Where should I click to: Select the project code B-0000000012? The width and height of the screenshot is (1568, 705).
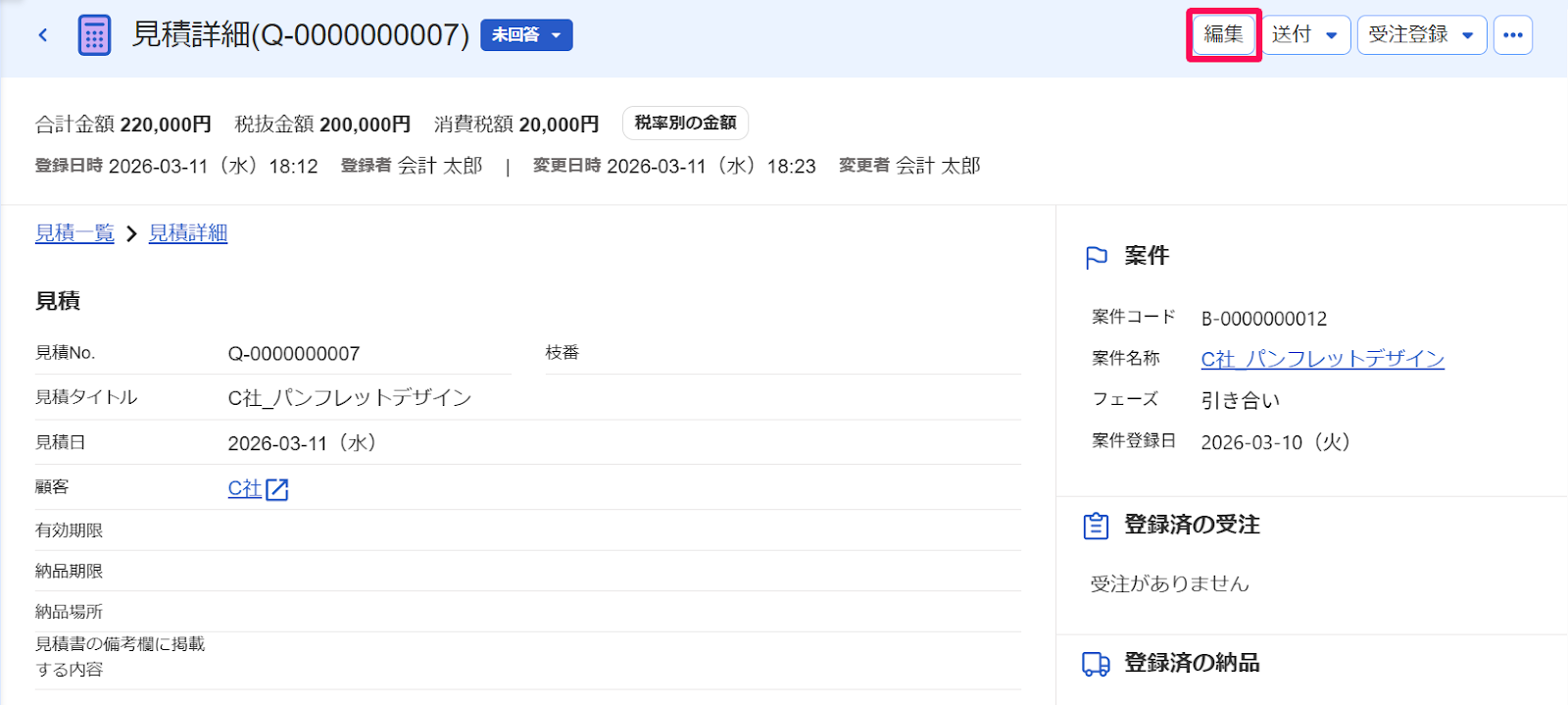pos(1264,319)
